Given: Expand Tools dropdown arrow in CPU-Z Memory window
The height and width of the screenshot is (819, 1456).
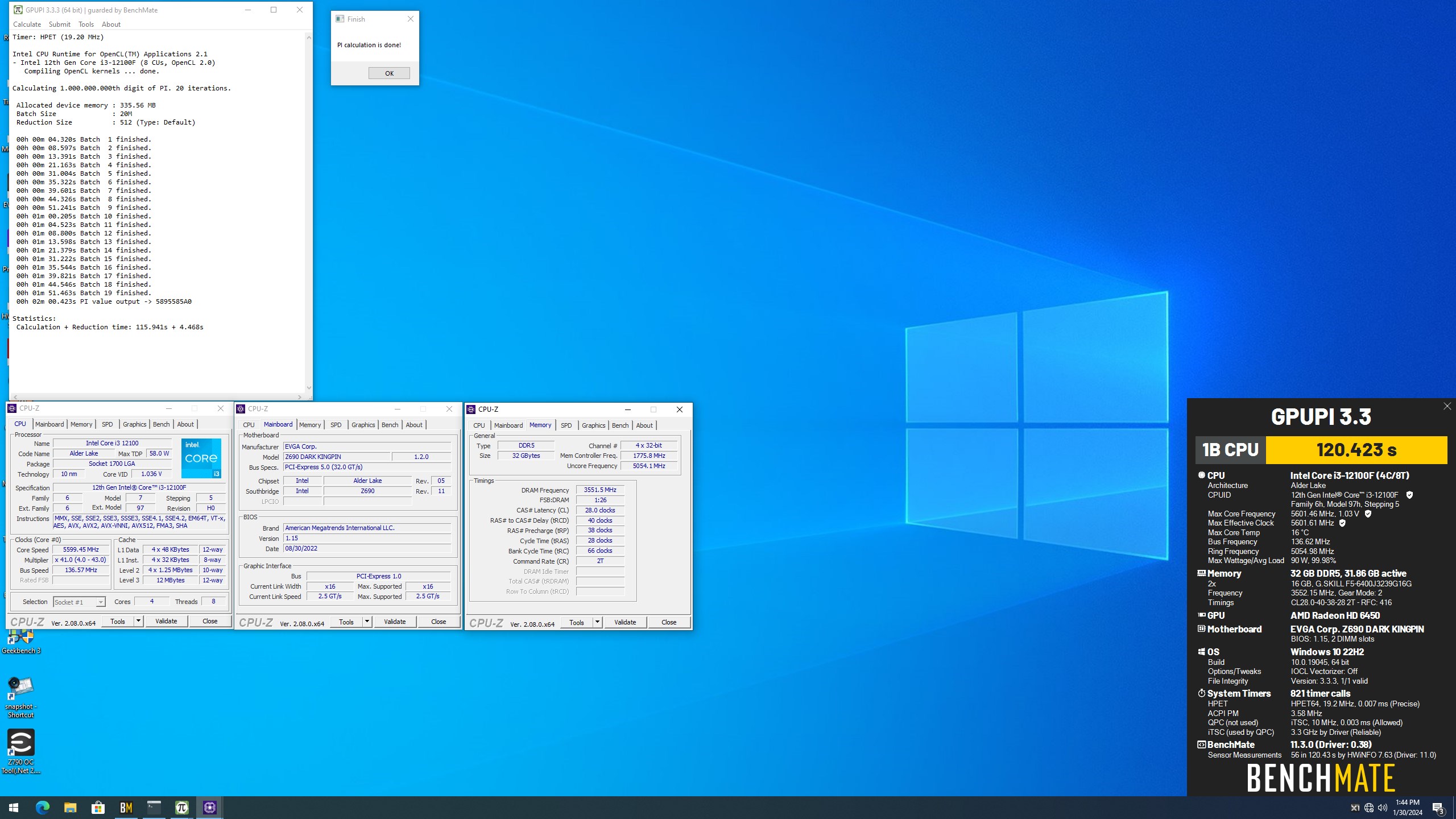Looking at the screenshot, I should pos(597,622).
